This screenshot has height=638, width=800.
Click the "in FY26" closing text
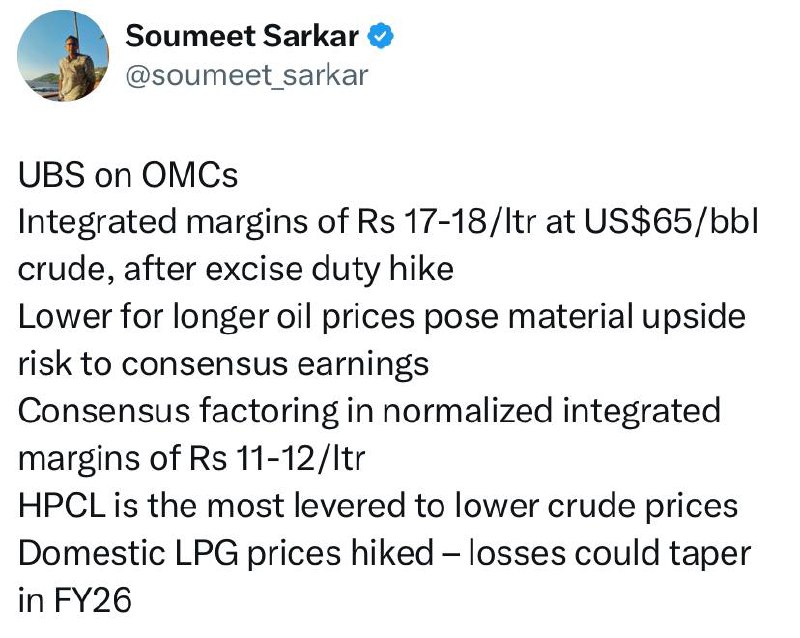(x=75, y=600)
